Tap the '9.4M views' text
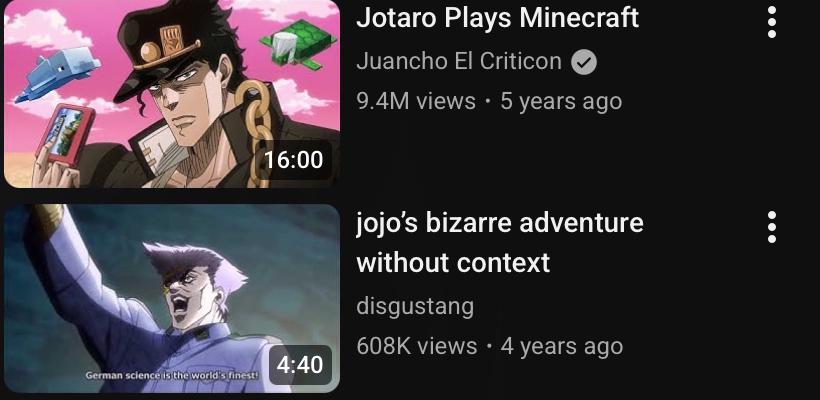The image size is (820, 400). [x=416, y=101]
